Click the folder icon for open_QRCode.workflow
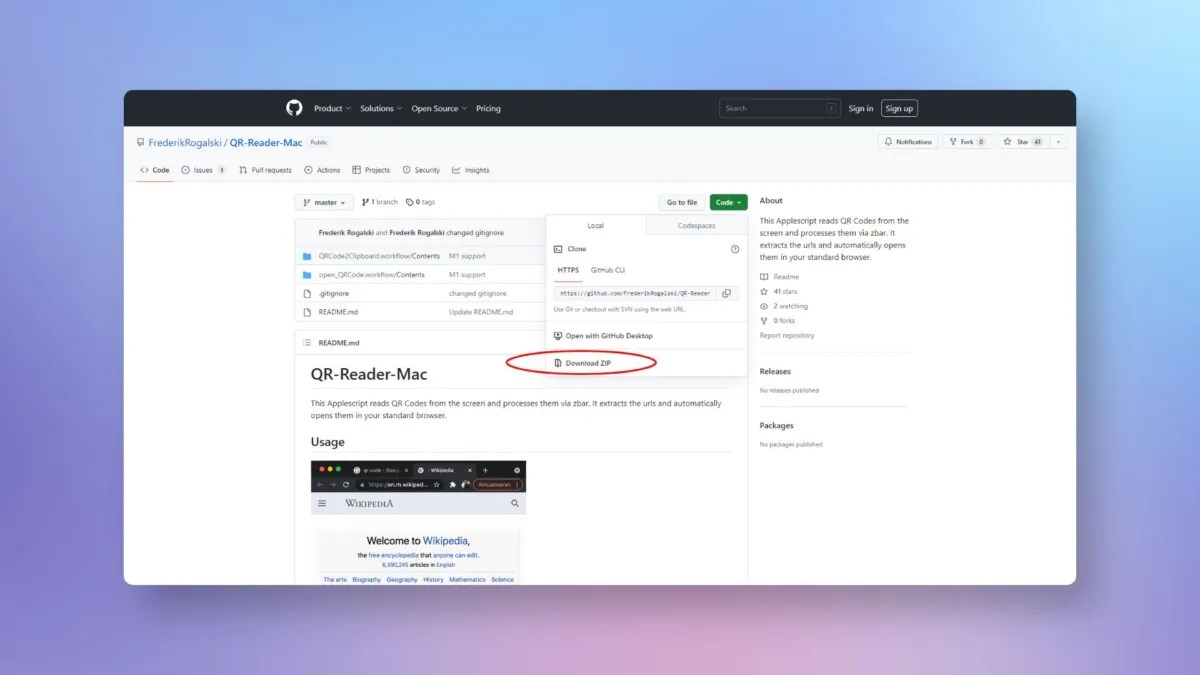 pyautogui.click(x=307, y=275)
